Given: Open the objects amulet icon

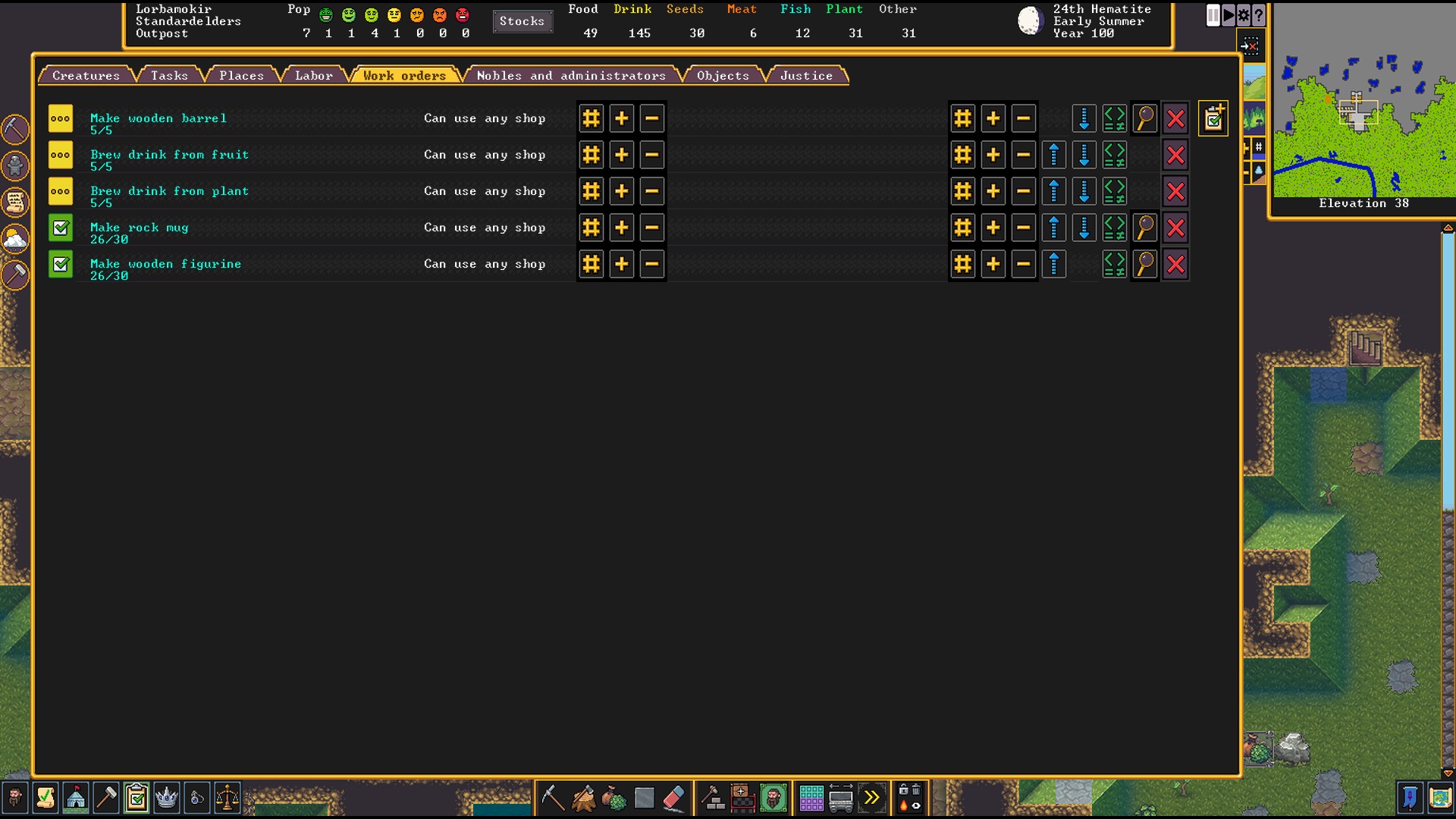Looking at the screenshot, I should tap(197, 798).
